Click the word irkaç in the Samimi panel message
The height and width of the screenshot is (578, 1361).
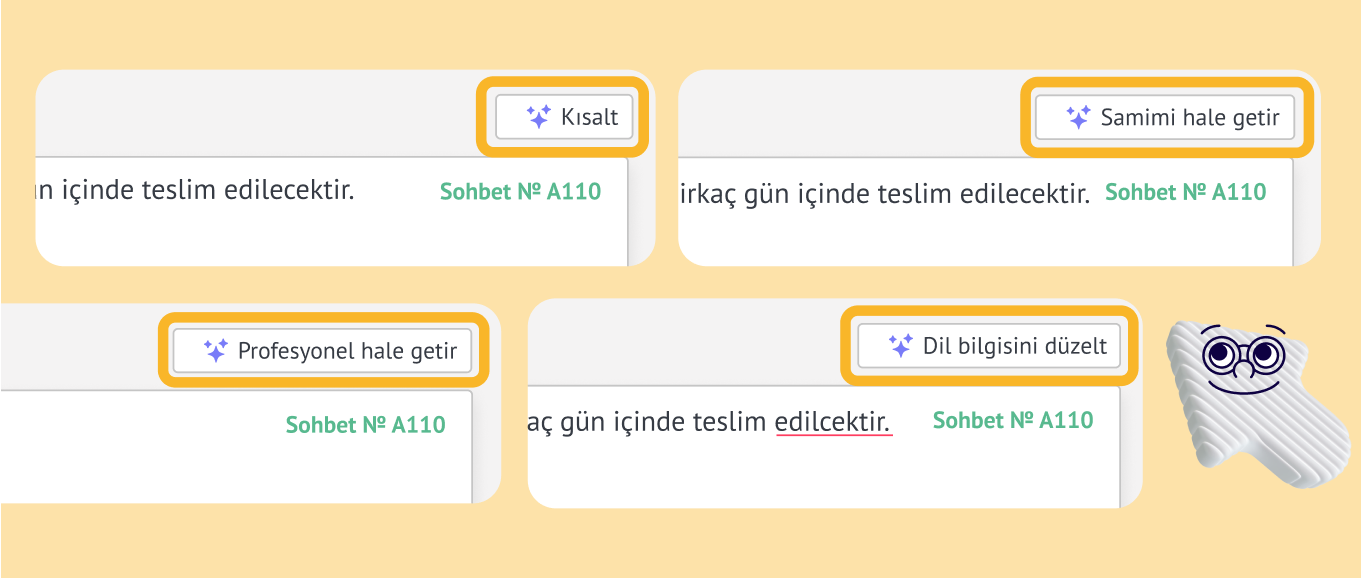click(703, 193)
